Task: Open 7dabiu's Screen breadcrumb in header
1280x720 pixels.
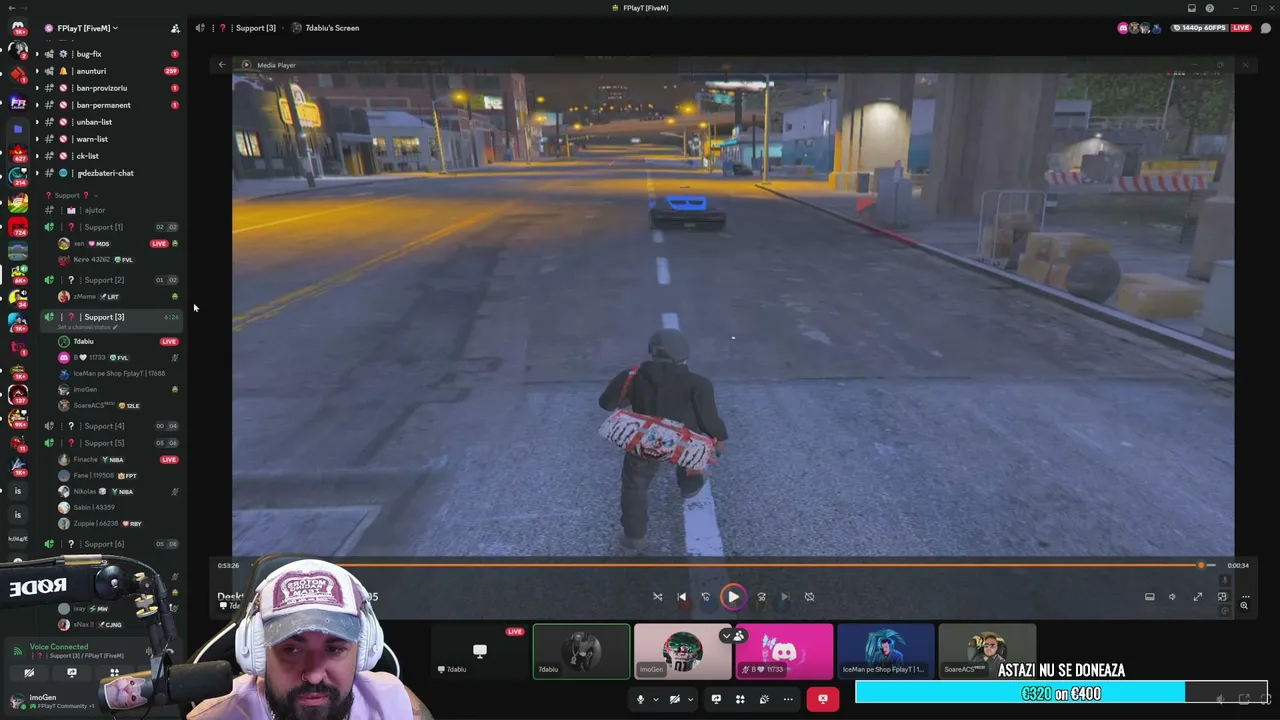Action: (x=332, y=28)
